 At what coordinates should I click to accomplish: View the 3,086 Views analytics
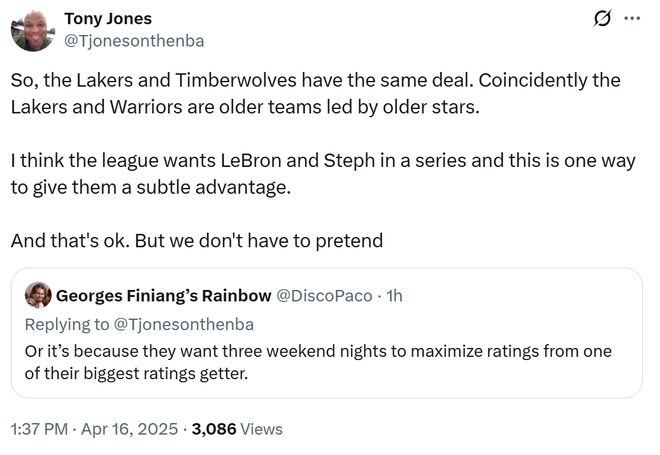(x=237, y=429)
